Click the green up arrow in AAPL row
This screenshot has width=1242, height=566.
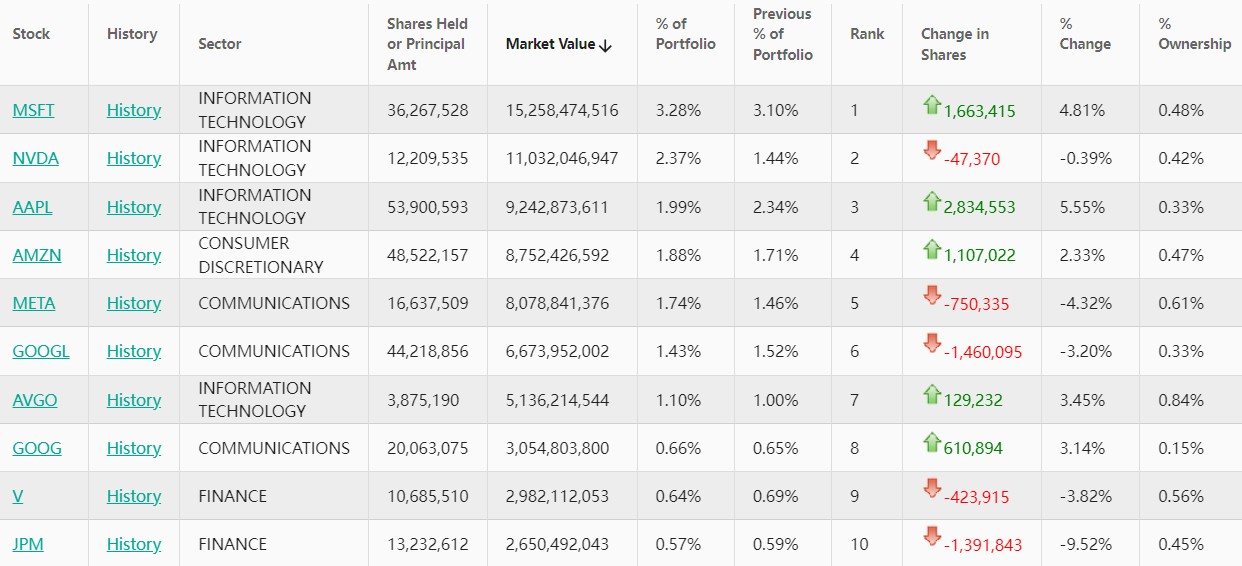(x=932, y=201)
